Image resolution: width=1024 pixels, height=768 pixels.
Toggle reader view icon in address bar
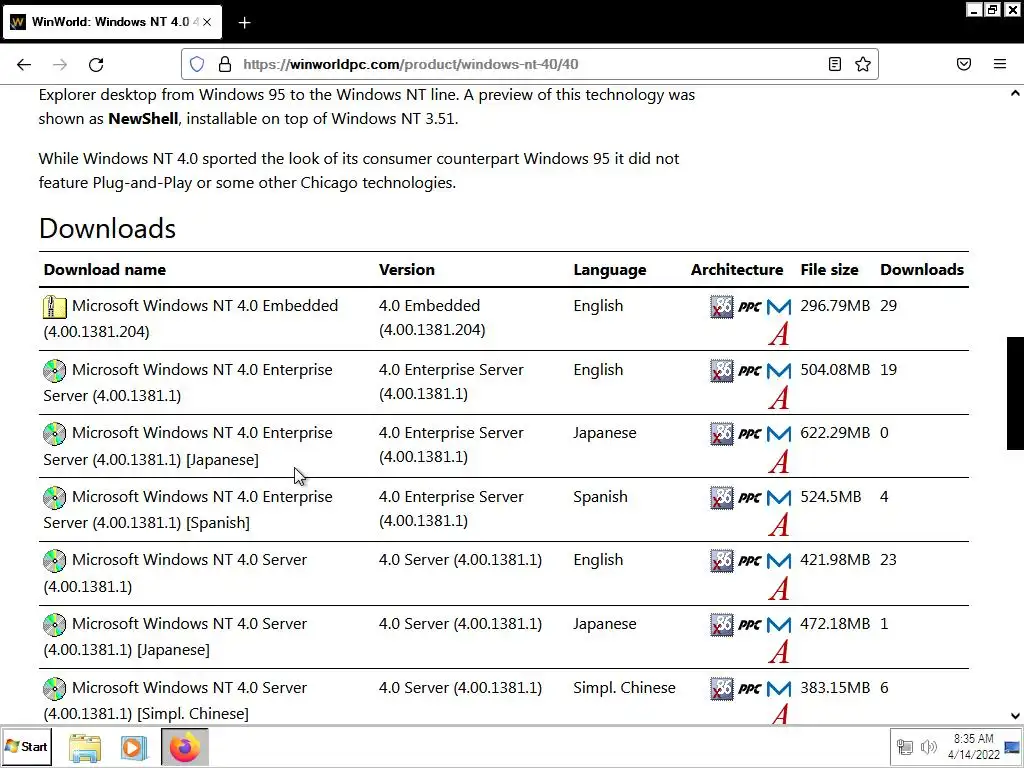[x=835, y=64]
